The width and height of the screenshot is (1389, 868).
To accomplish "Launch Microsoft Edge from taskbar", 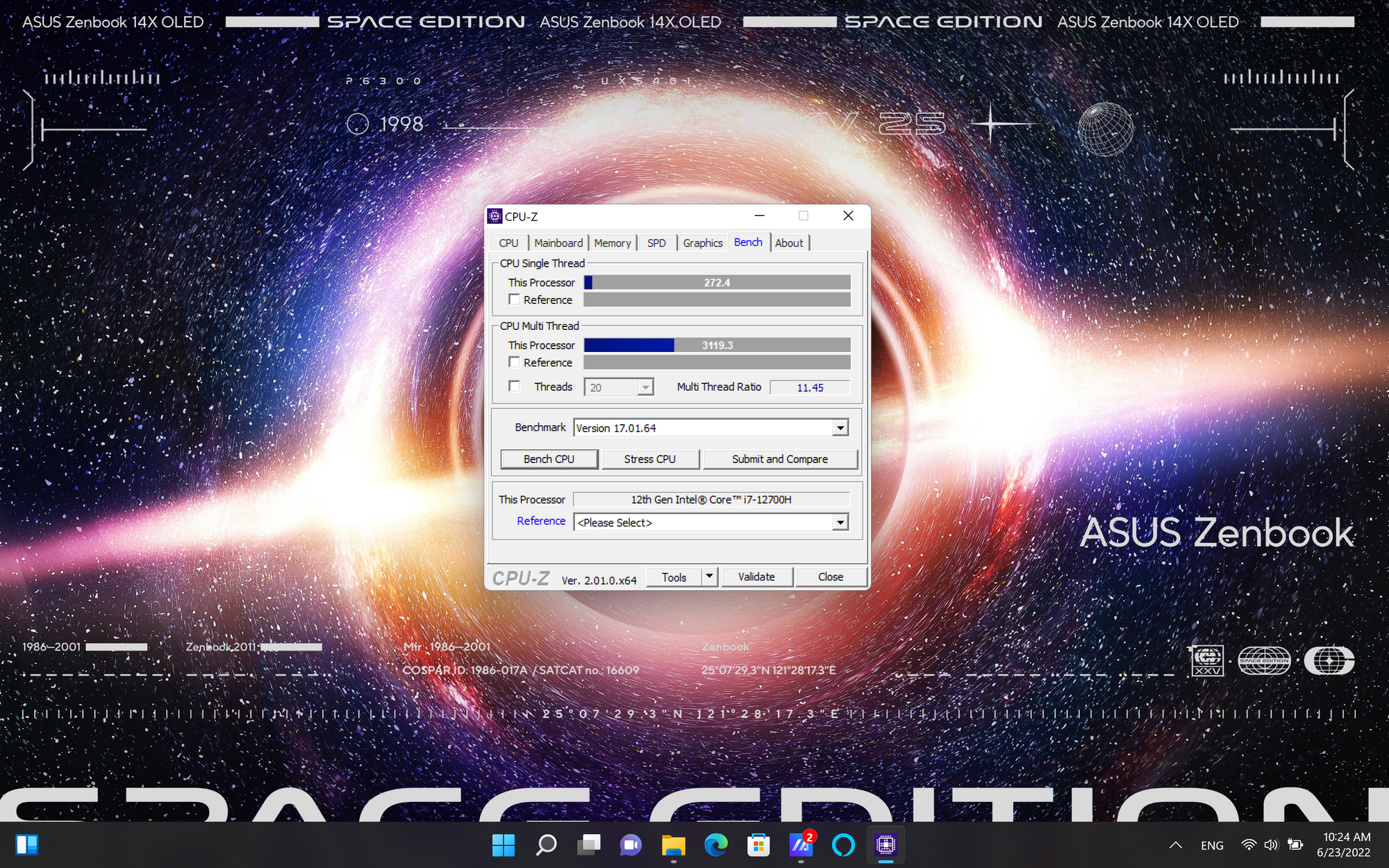I will (715, 844).
